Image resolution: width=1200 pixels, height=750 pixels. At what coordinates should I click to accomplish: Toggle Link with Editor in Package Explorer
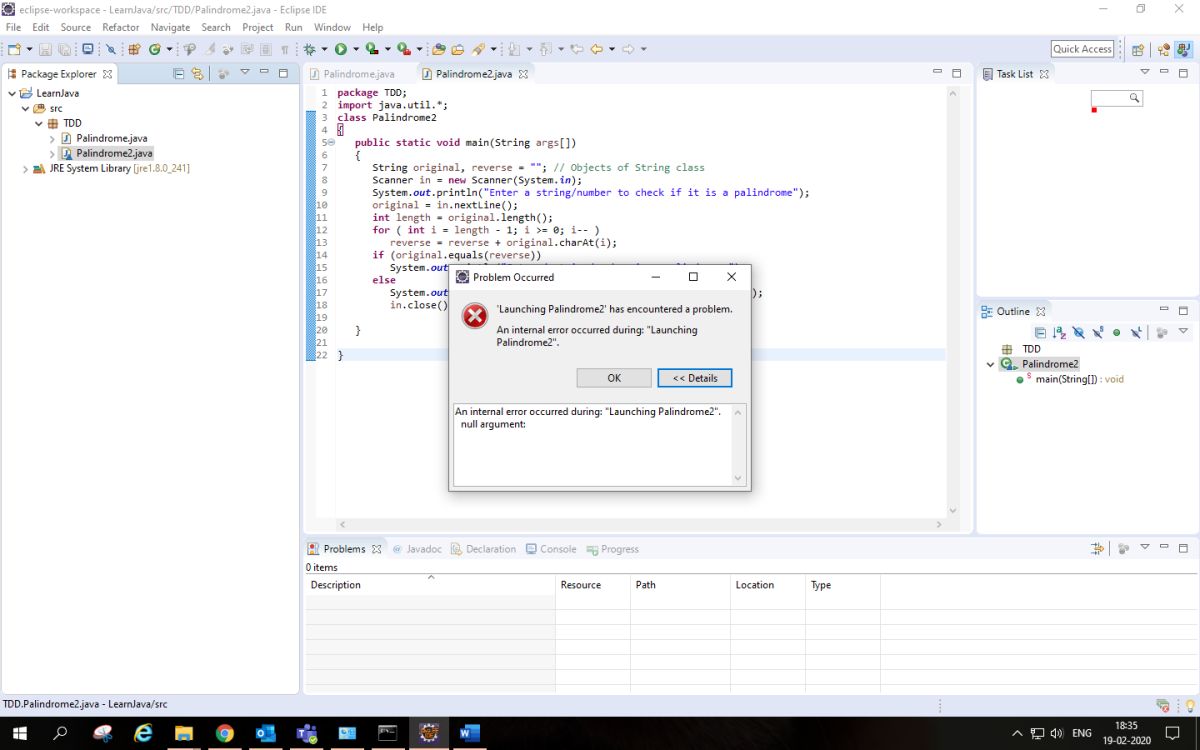(197, 73)
